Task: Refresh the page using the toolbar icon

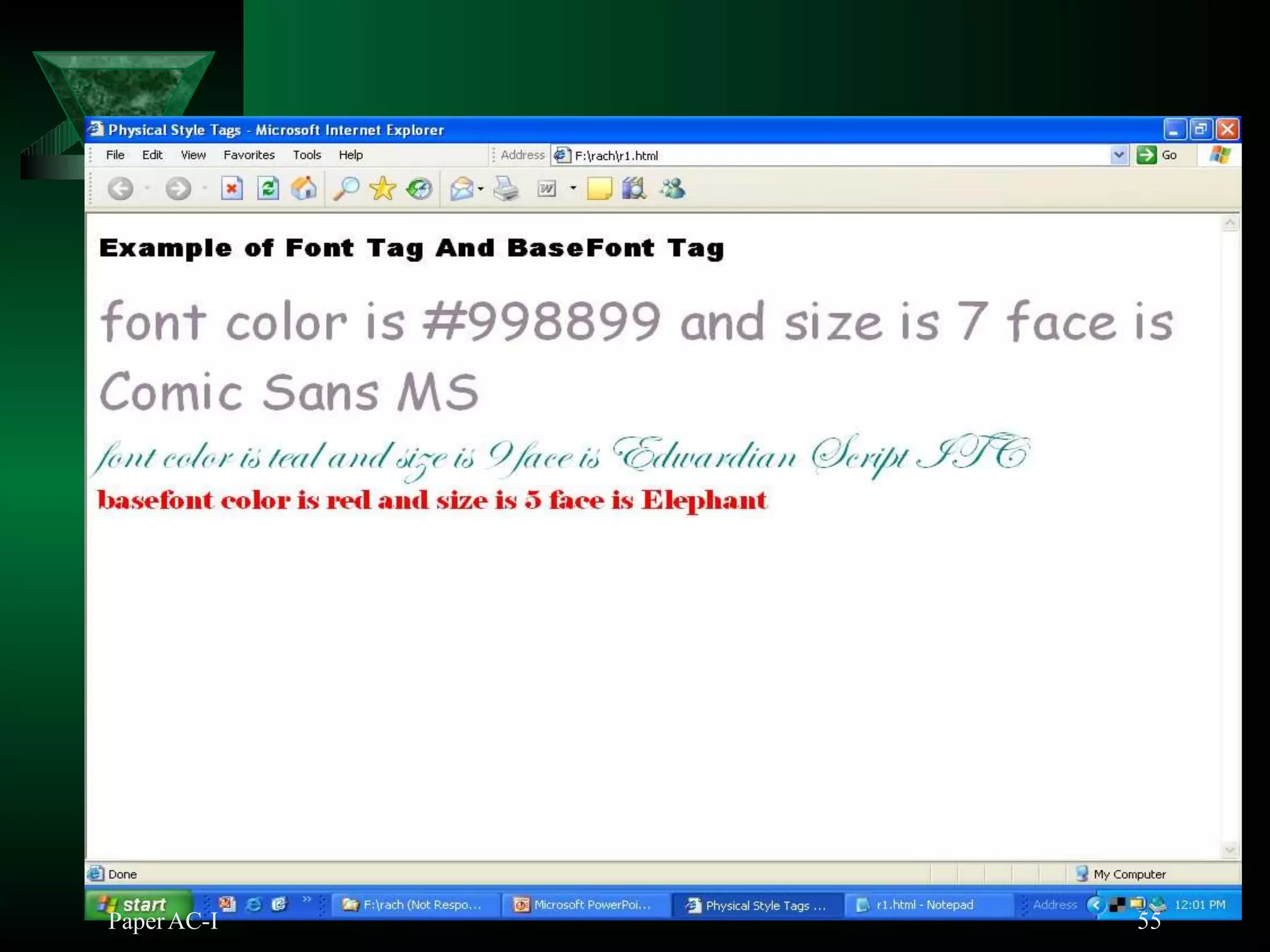Action: click(x=268, y=188)
